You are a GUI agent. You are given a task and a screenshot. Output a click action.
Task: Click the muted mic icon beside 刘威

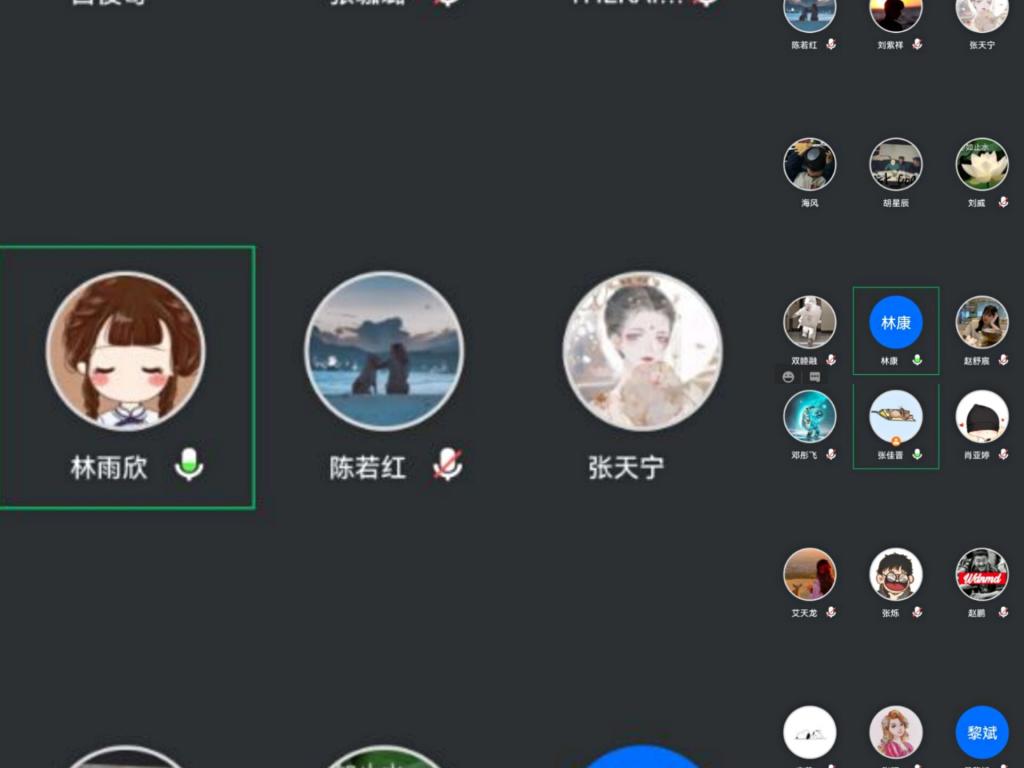[1003, 202]
